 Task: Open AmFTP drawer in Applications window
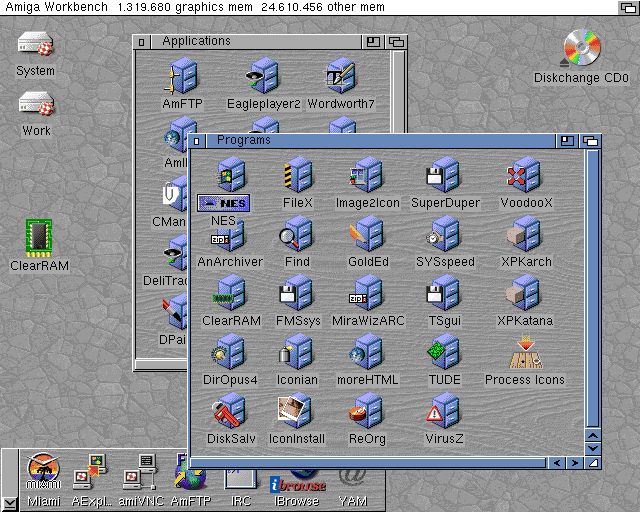pos(182,76)
